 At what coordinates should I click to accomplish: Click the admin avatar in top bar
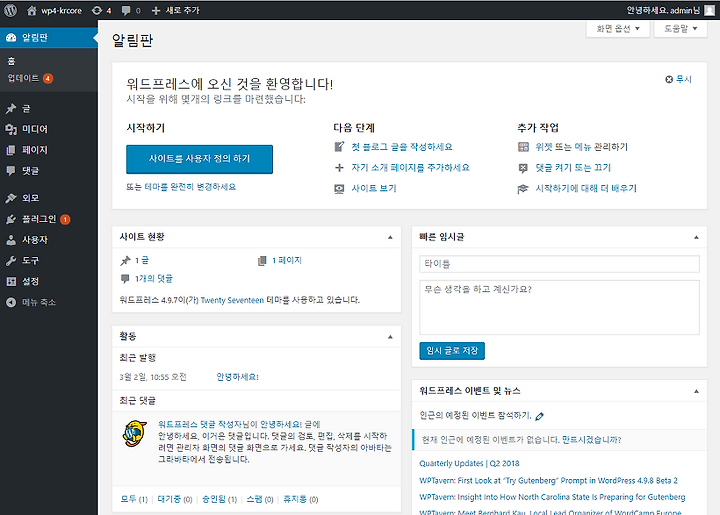[x=709, y=10]
